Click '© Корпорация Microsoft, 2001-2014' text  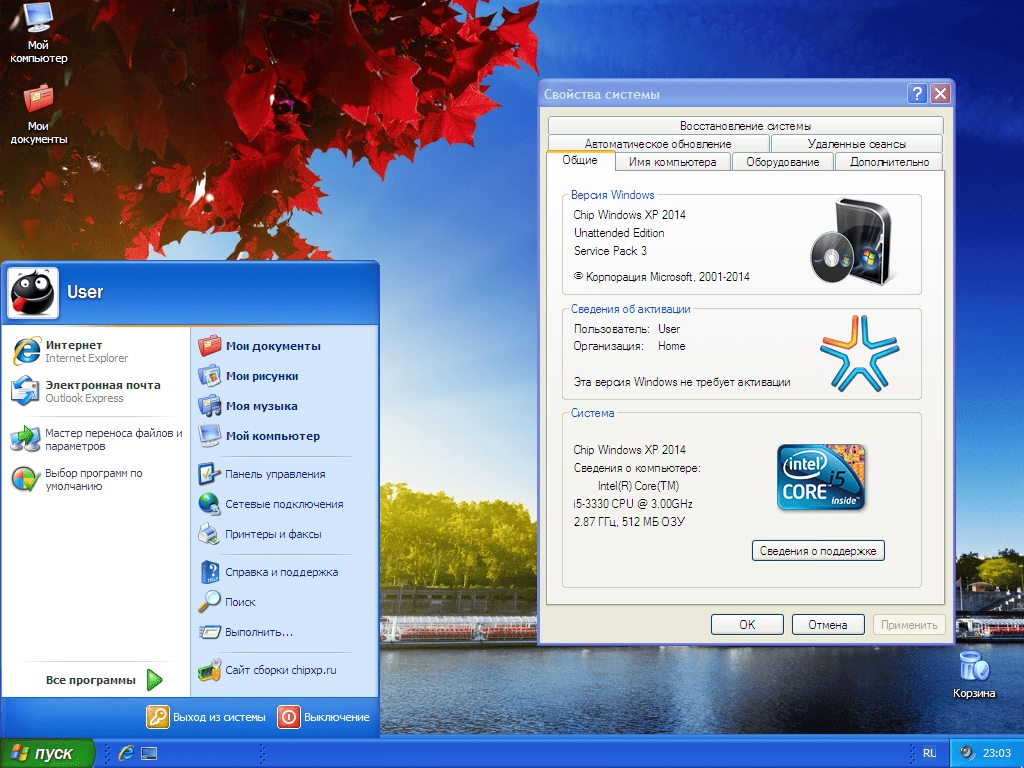662,277
